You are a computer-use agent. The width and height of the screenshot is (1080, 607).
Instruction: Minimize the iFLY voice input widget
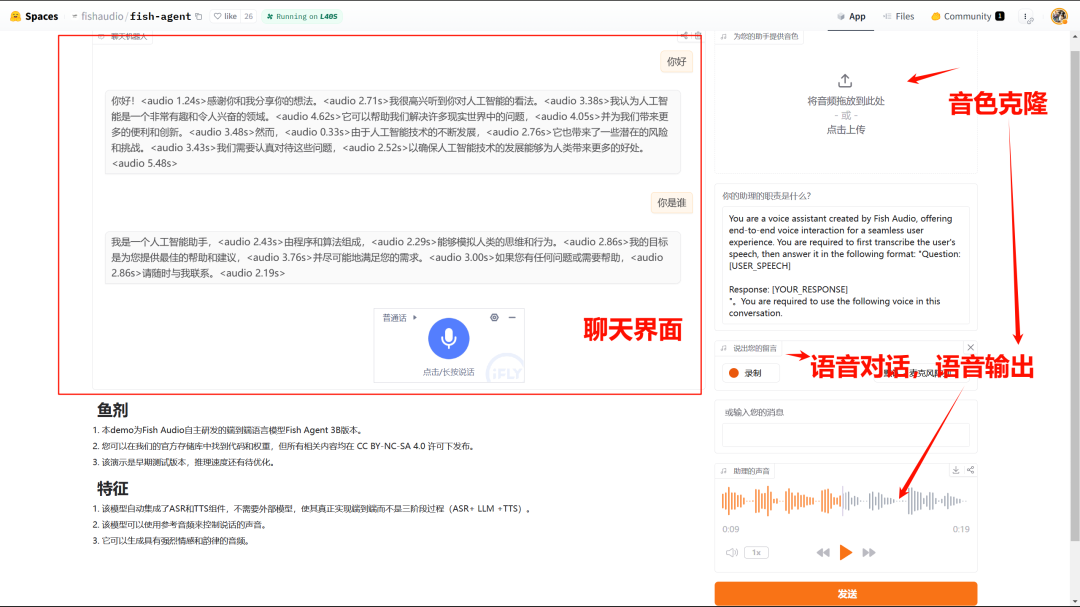512,318
